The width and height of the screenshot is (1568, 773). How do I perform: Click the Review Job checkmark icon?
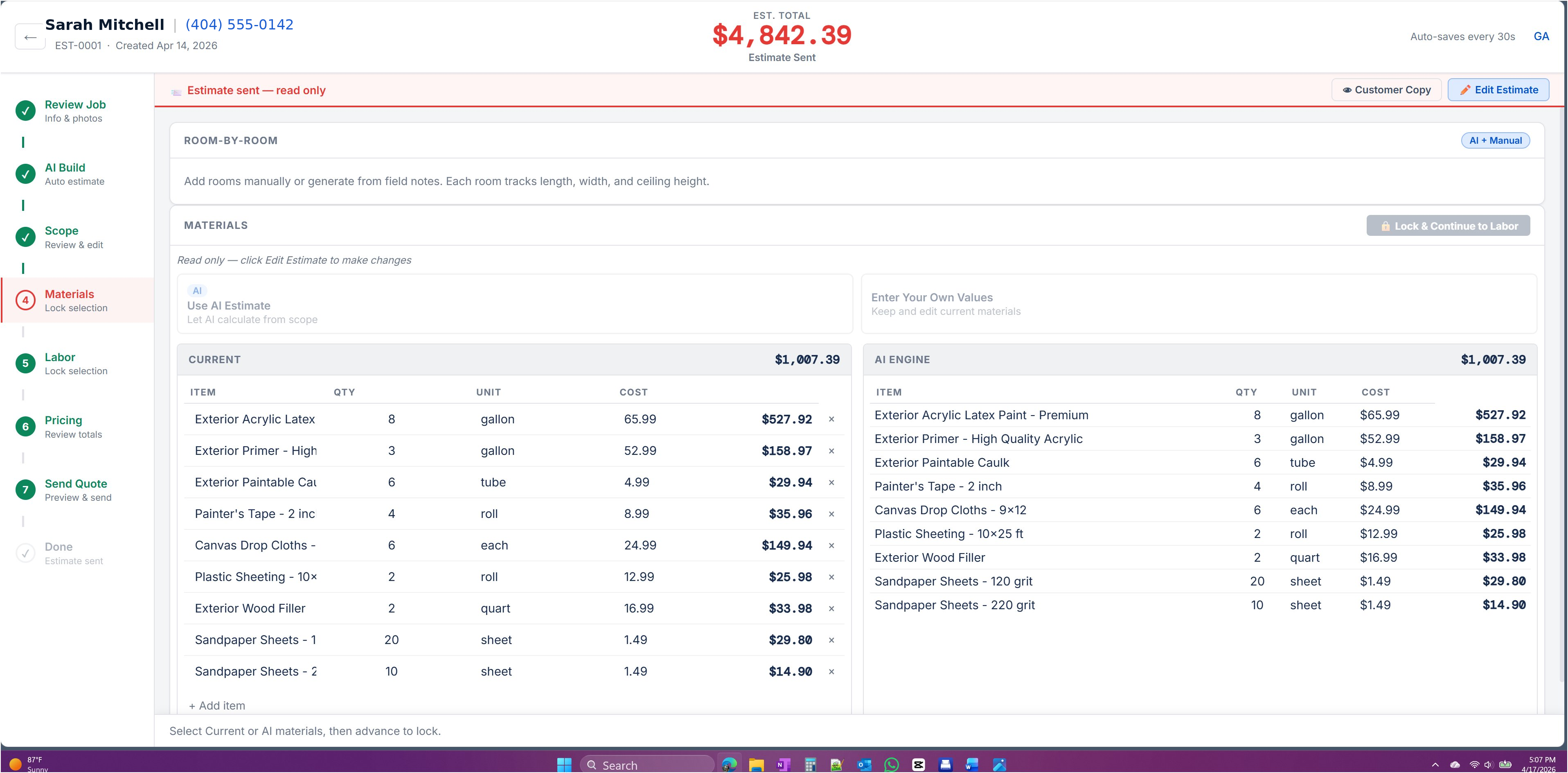click(25, 111)
